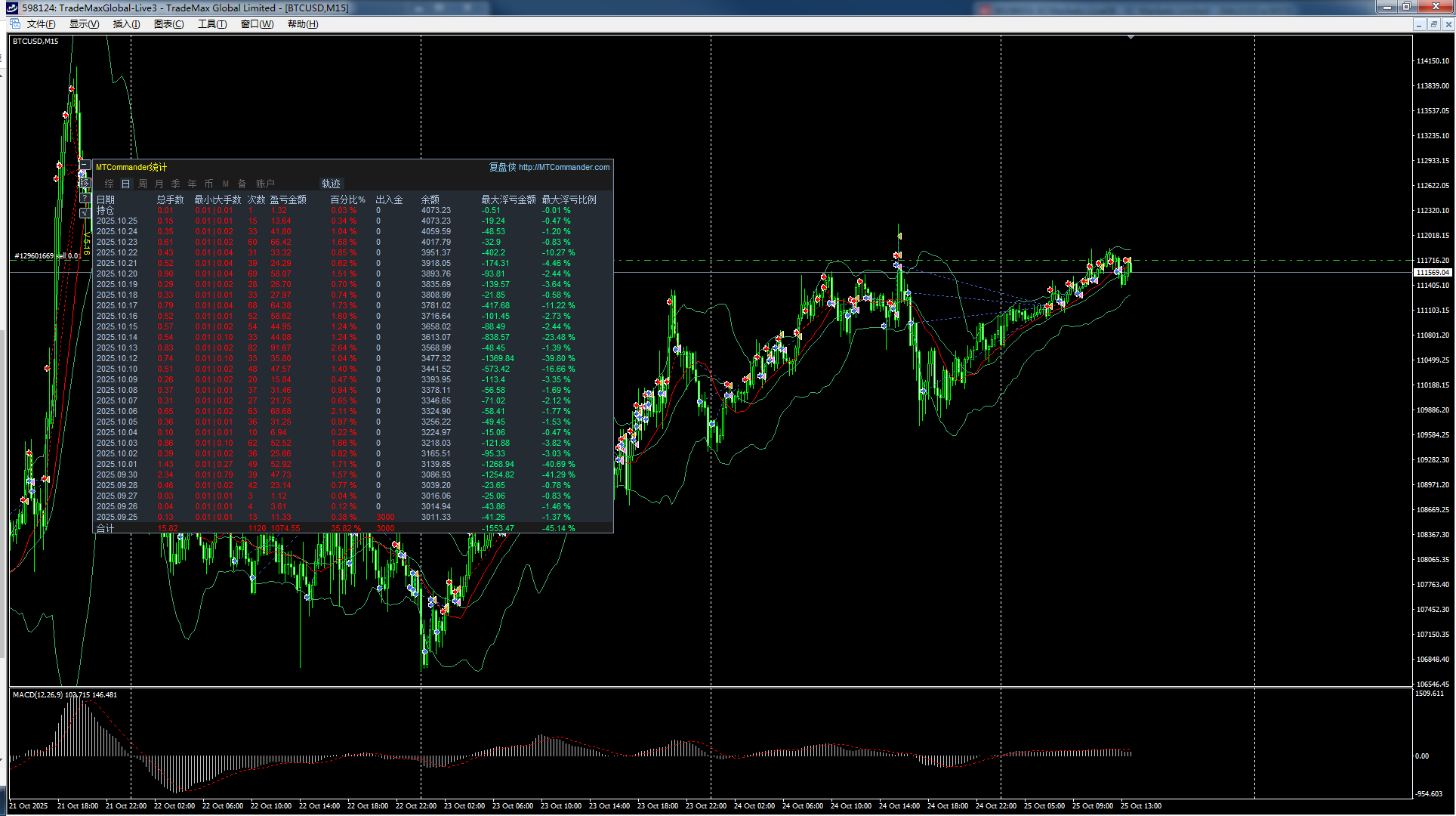The height and width of the screenshot is (816, 1456).
Task: Click the TradeMax application logo icon
Action: [x=11, y=8]
